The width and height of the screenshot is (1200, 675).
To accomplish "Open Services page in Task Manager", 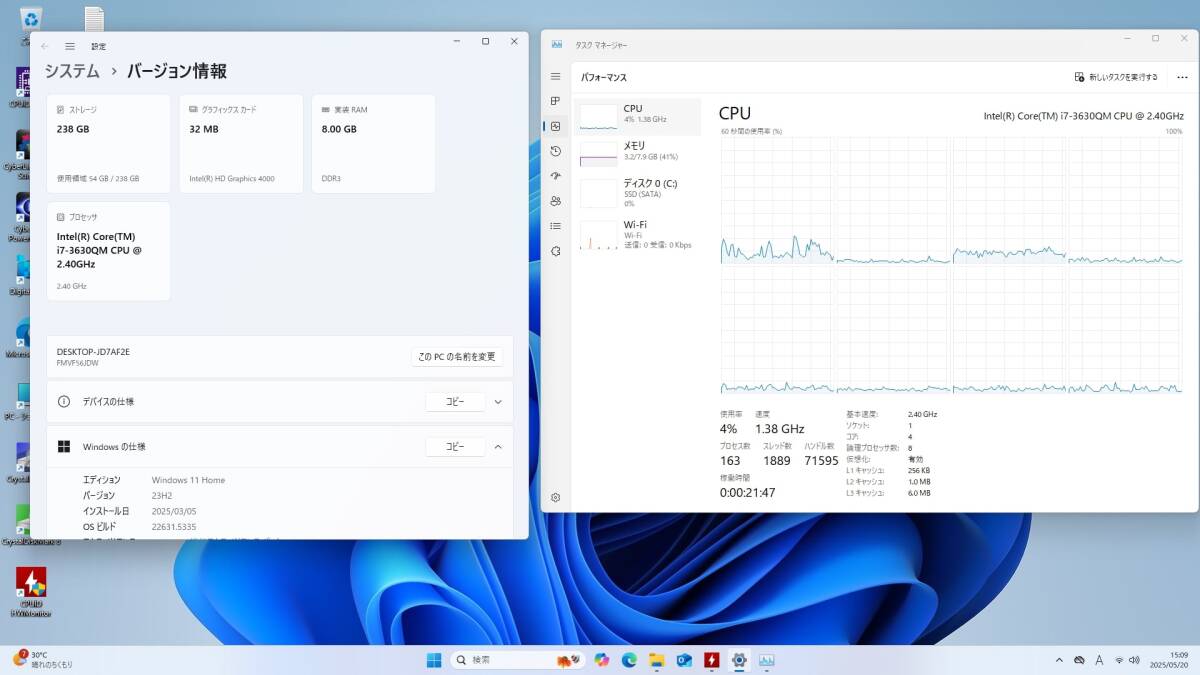I will coord(556,251).
